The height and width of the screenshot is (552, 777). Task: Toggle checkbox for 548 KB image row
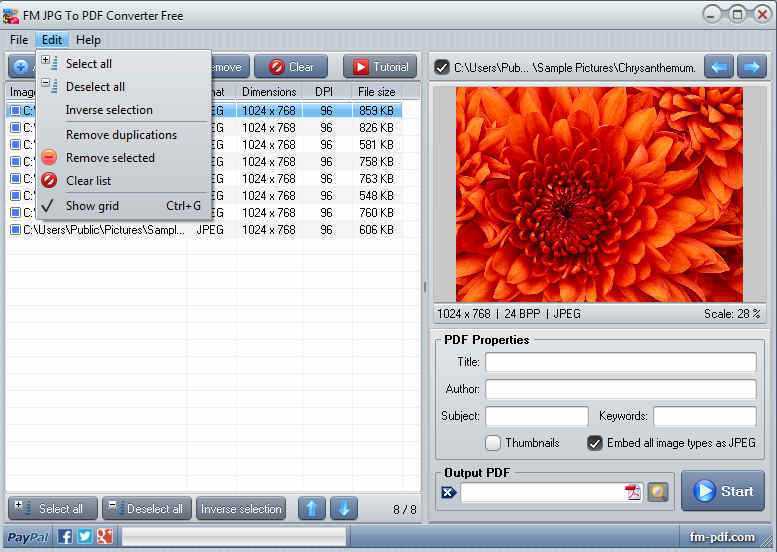pos(15,196)
